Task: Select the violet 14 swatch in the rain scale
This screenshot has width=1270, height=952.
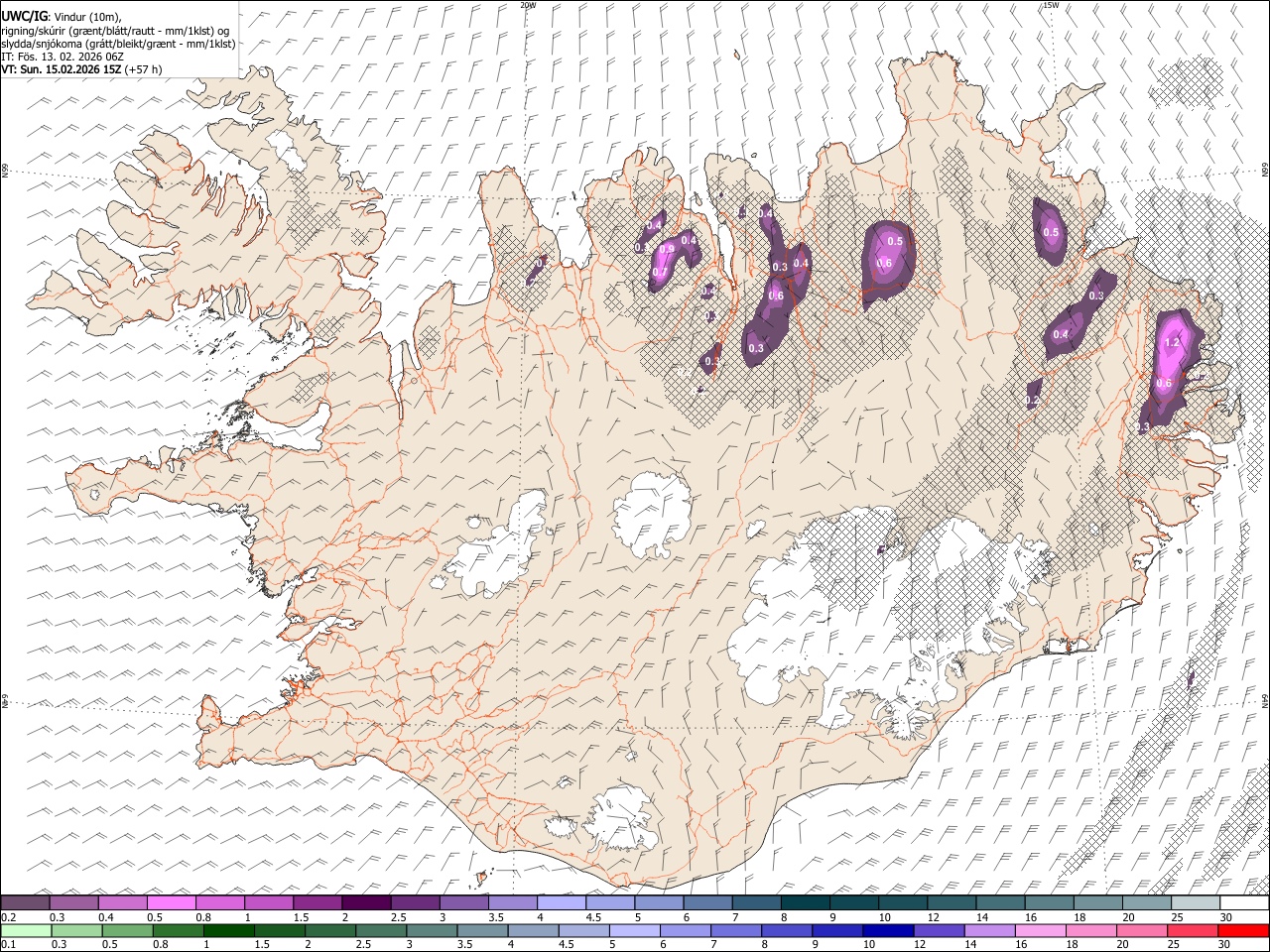Action: (x=990, y=931)
